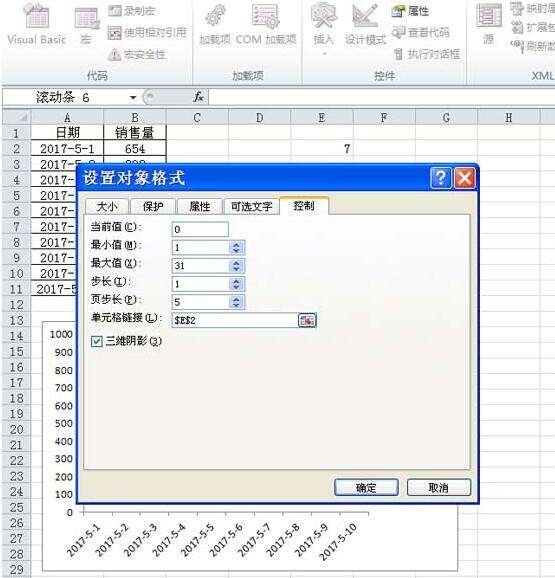Viewport: 555px width, 578px height.
Task: Click cell E2 with value 7
Action: 322,149
